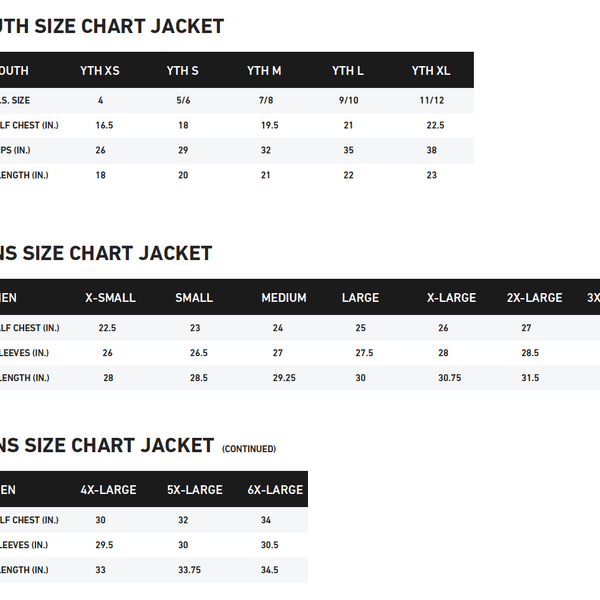Select the 5X-LARGE column header
This screenshot has width=600, height=600.
point(194,490)
